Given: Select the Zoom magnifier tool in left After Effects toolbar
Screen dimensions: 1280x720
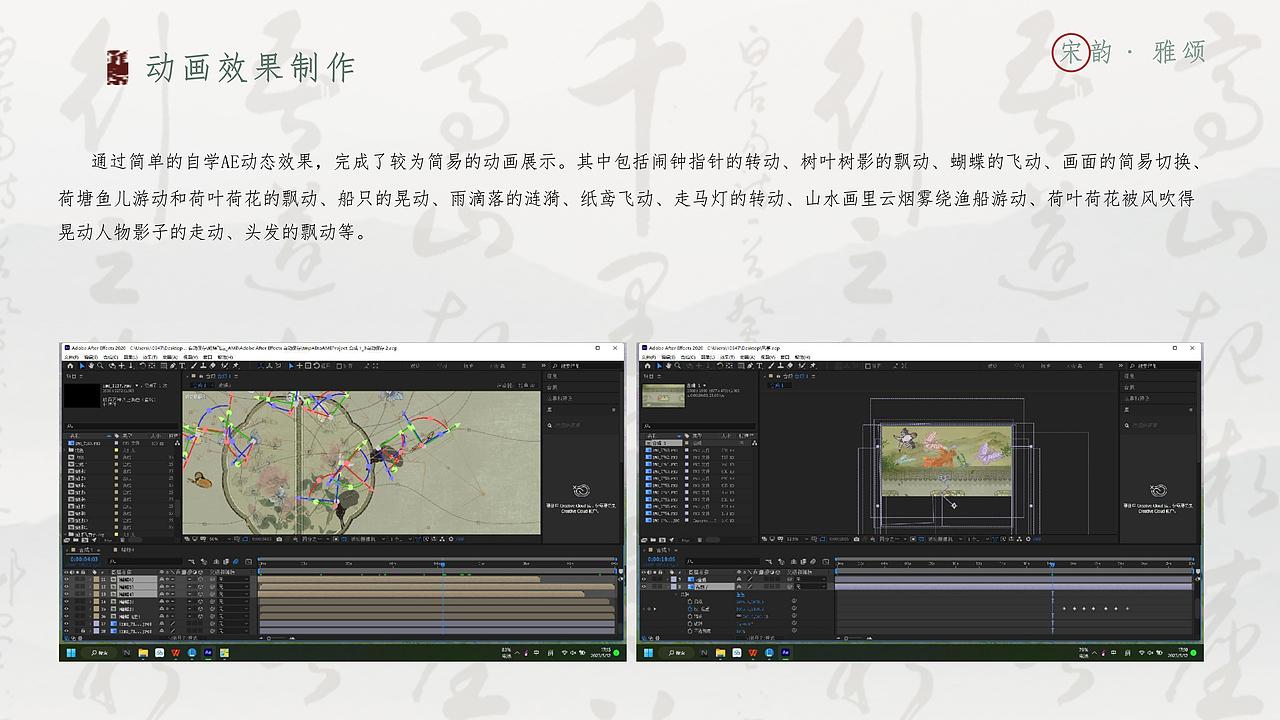Looking at the screenshot, I should click(x=100, y=366).
